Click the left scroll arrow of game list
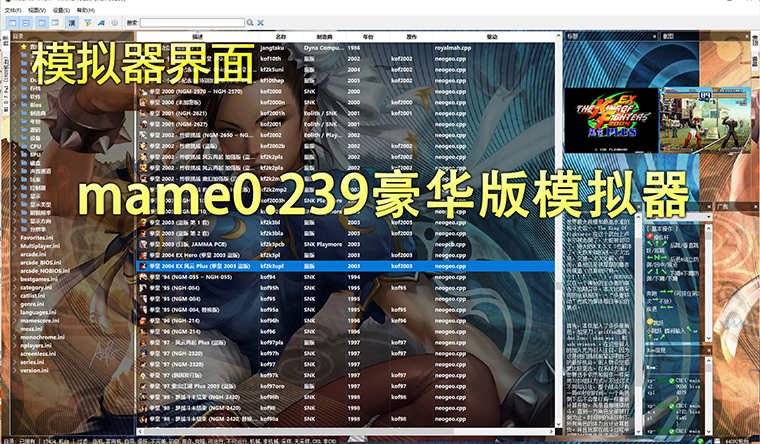Viewport: 760px width, 444px height. tap(140, 431)
